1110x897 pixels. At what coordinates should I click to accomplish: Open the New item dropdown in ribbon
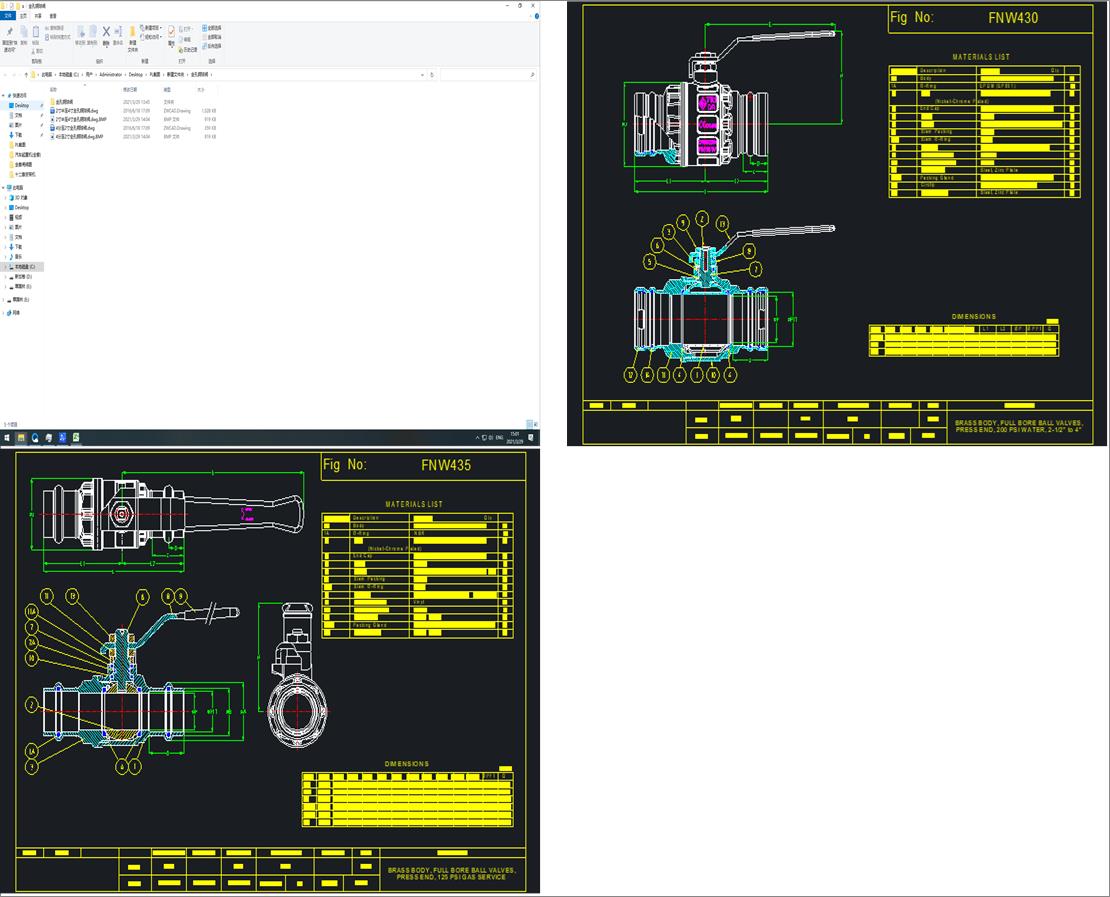point(151,28)
